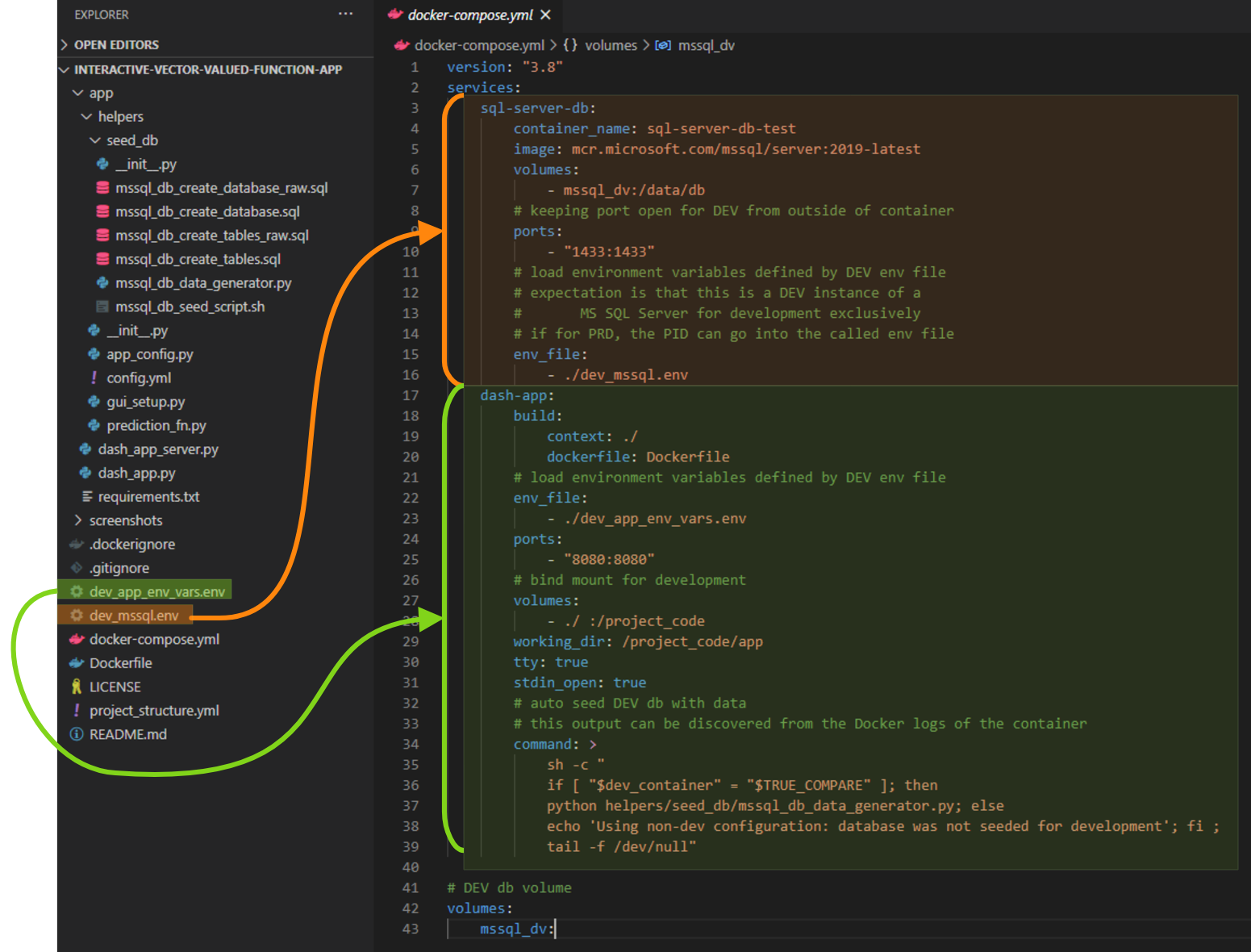Click the mssql_dv breadcrumb item

tap(706, 46)
